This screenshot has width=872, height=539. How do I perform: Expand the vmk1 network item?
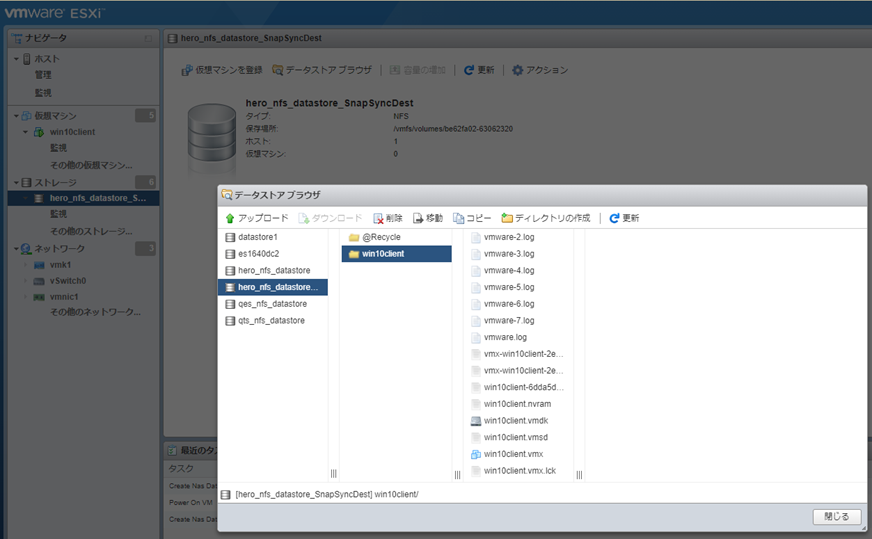[x=26, y=265]
